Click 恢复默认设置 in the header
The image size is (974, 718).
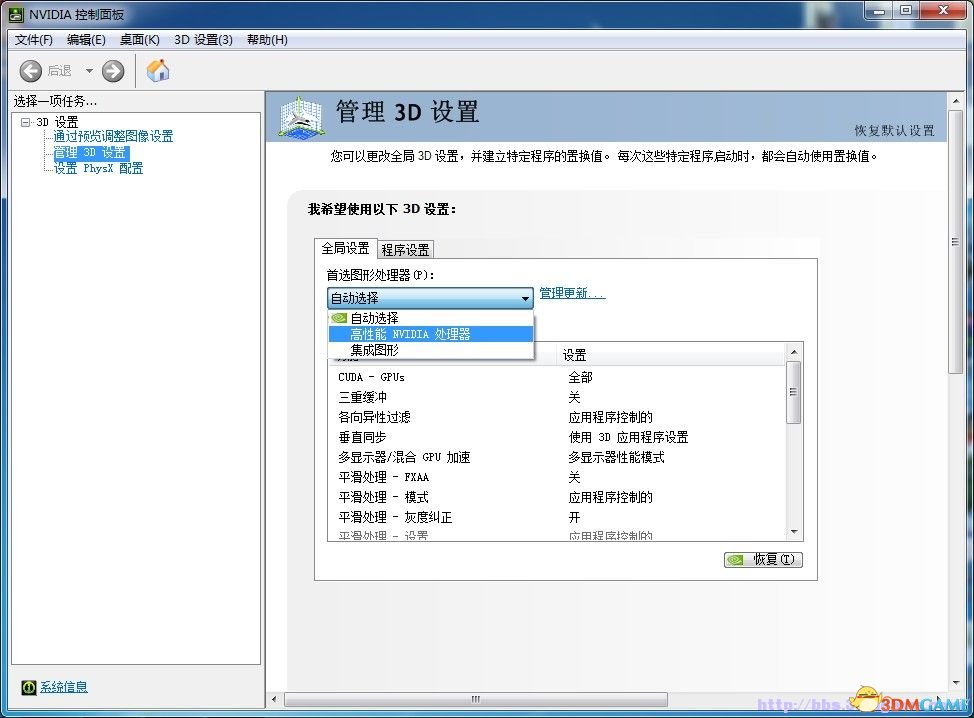(894, 130)
